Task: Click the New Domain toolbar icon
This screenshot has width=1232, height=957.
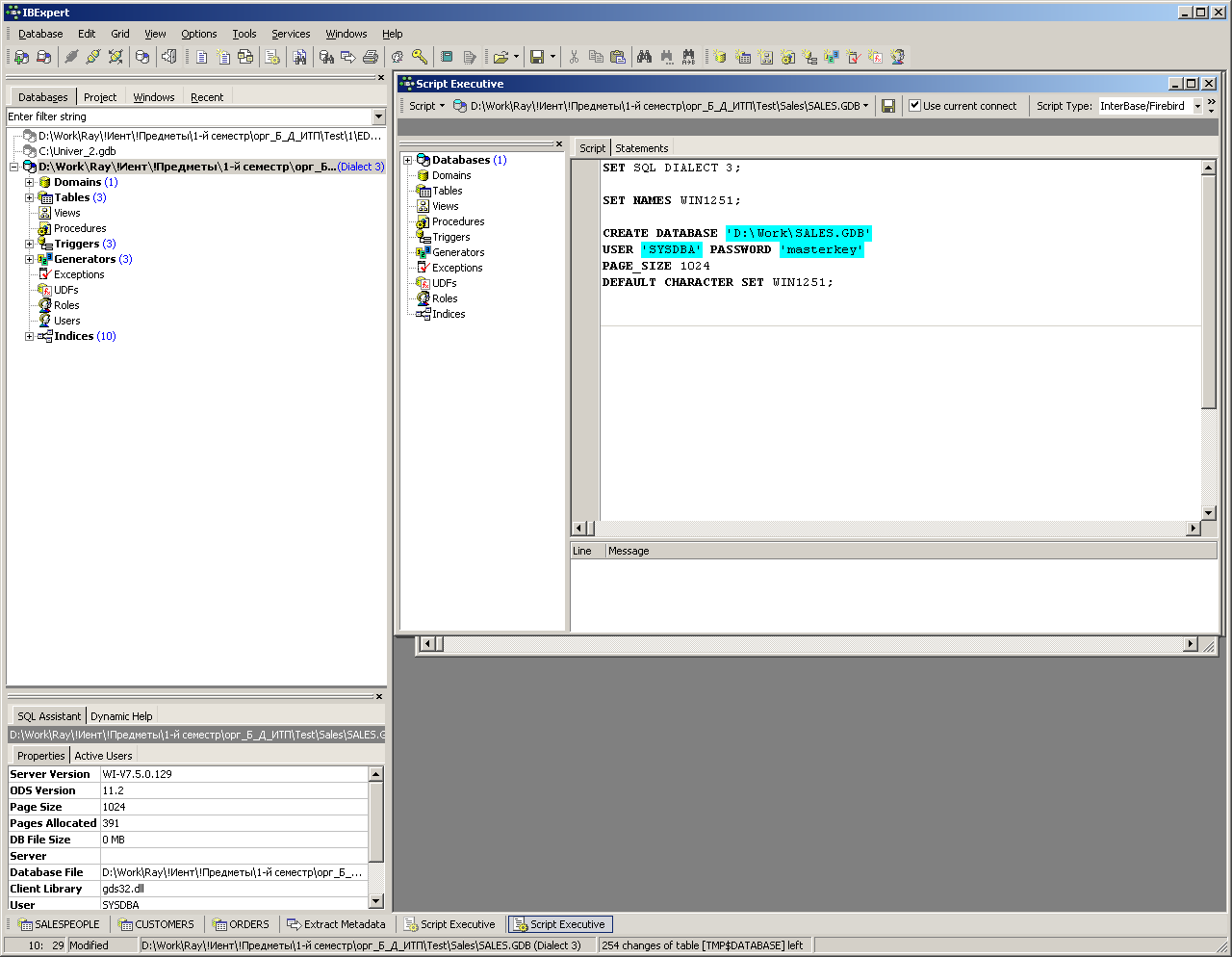Action: click(x=719, y=57)
